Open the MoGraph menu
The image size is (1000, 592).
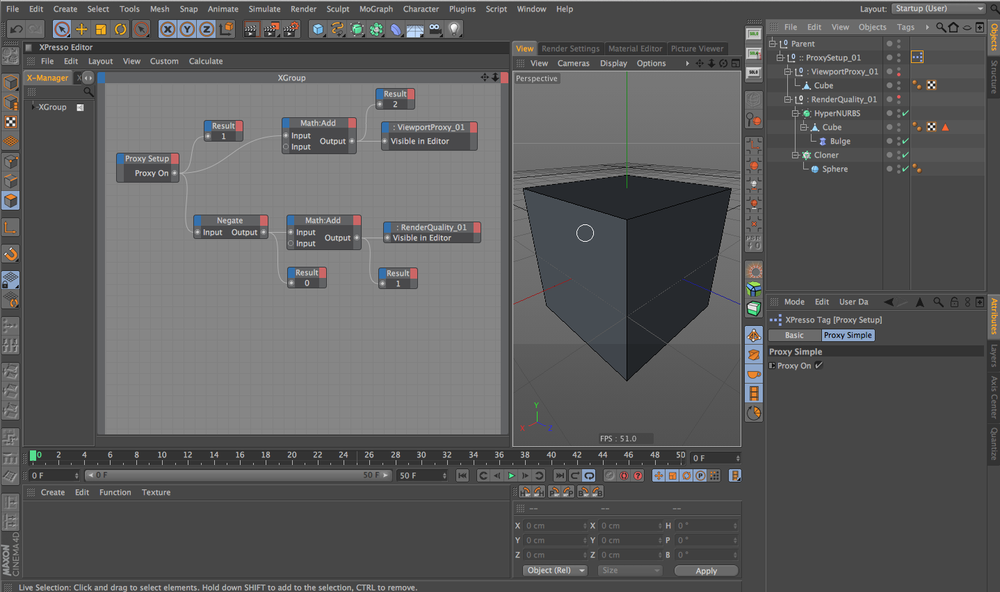[x=376, y=8]
